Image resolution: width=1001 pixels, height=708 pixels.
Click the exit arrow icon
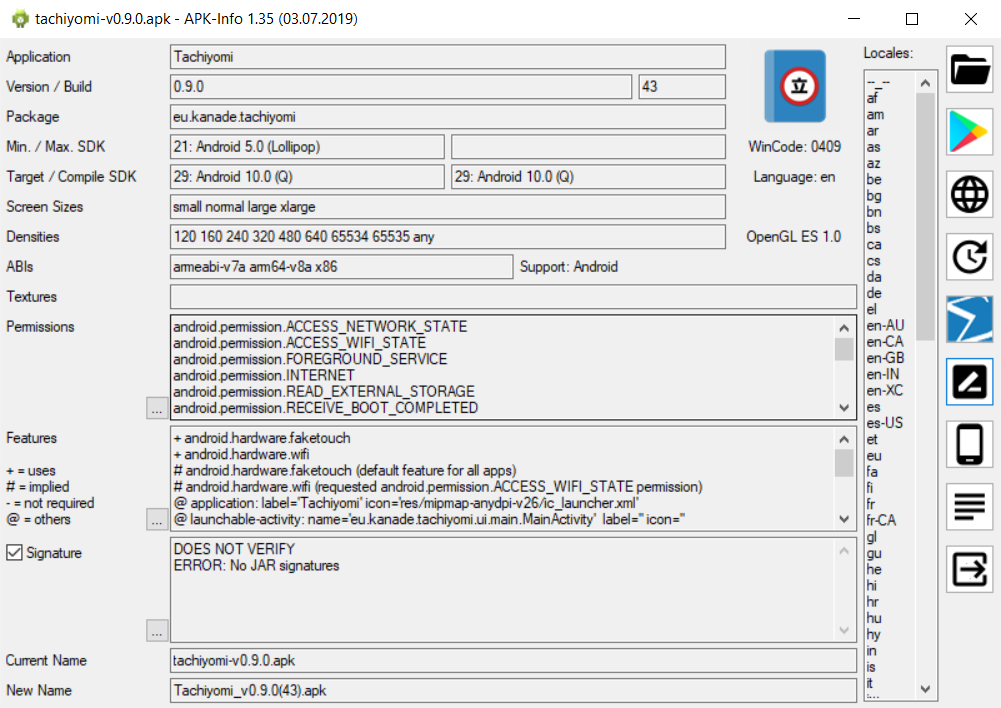point(969,569)
